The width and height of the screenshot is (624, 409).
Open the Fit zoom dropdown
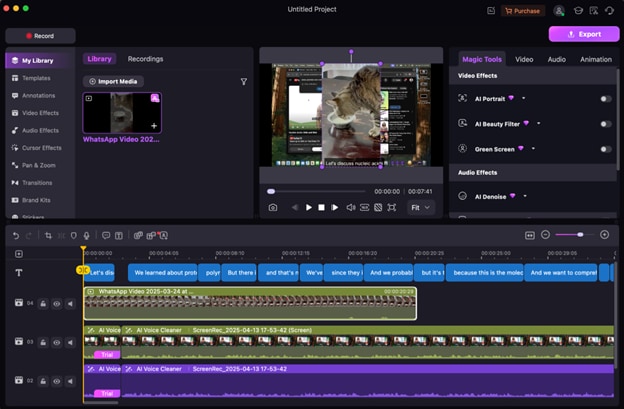tap(421, 208)
